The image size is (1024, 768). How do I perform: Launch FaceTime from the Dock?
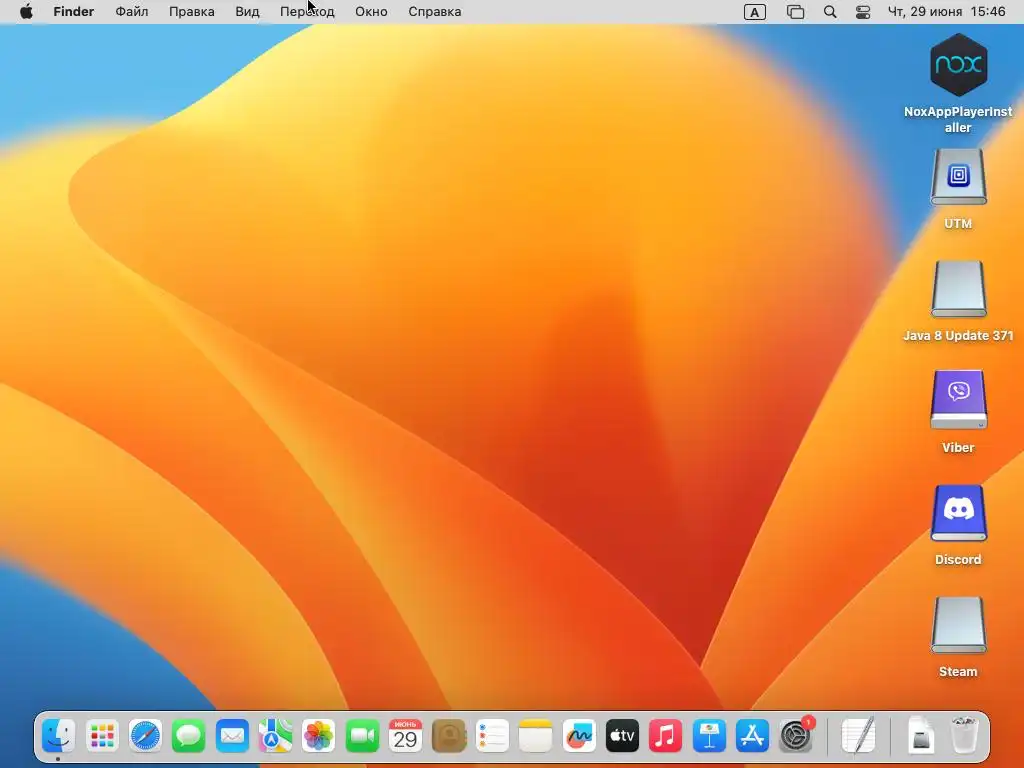tap(362, 737)
